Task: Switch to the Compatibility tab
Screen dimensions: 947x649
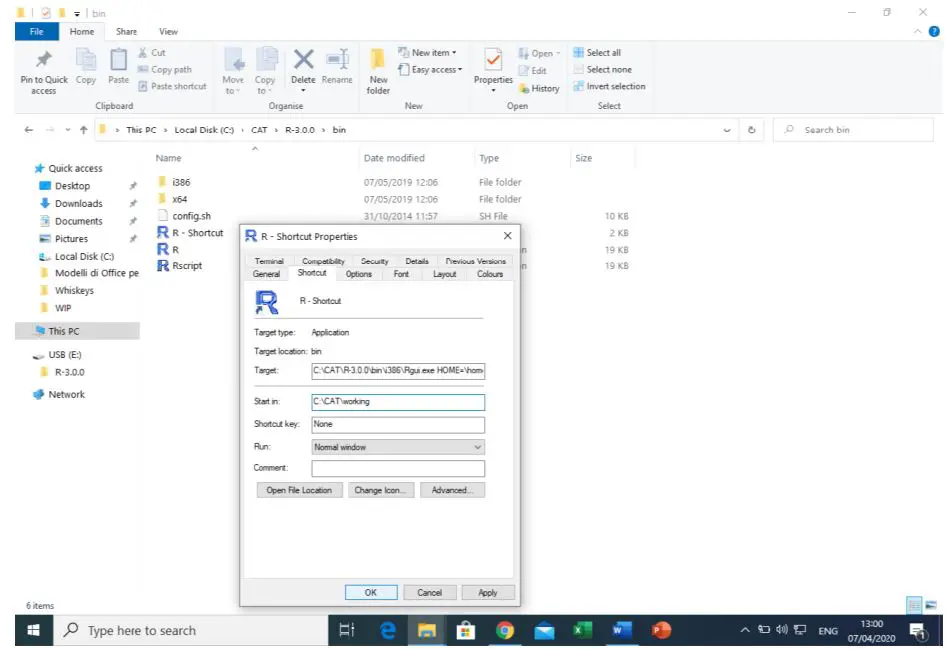Action: 323,261
